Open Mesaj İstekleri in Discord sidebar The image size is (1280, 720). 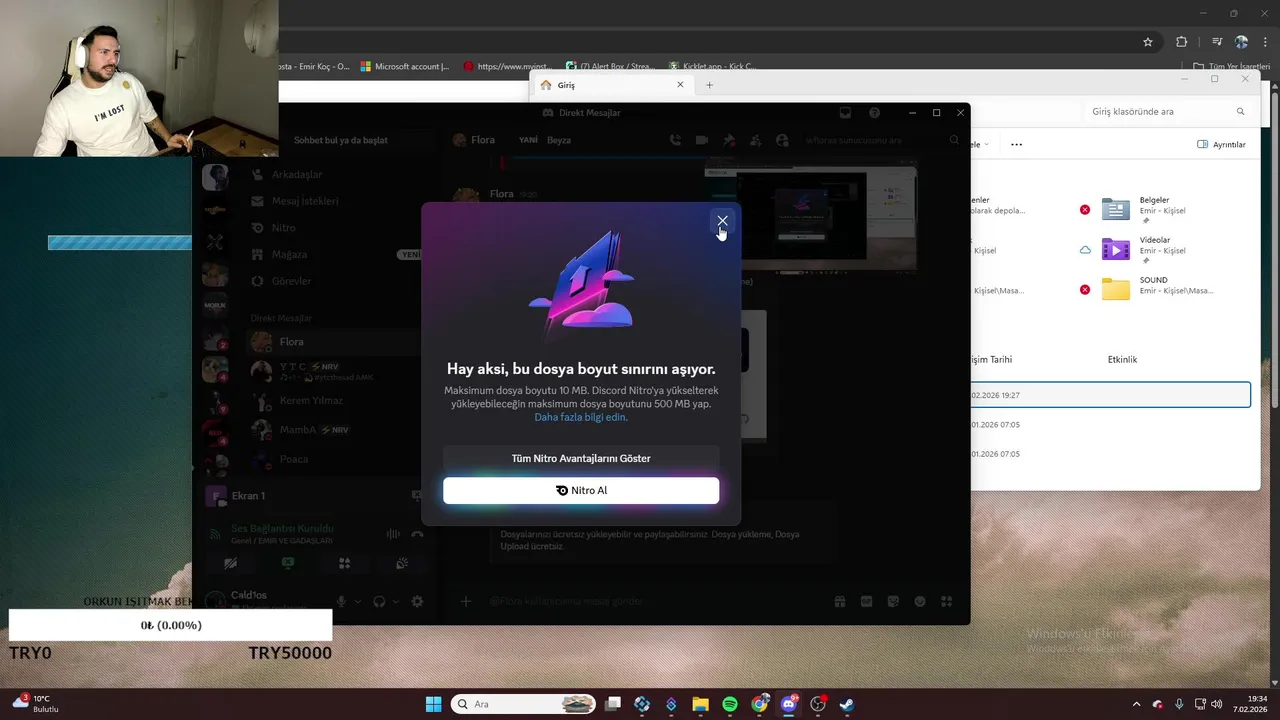tap(334, 201)
